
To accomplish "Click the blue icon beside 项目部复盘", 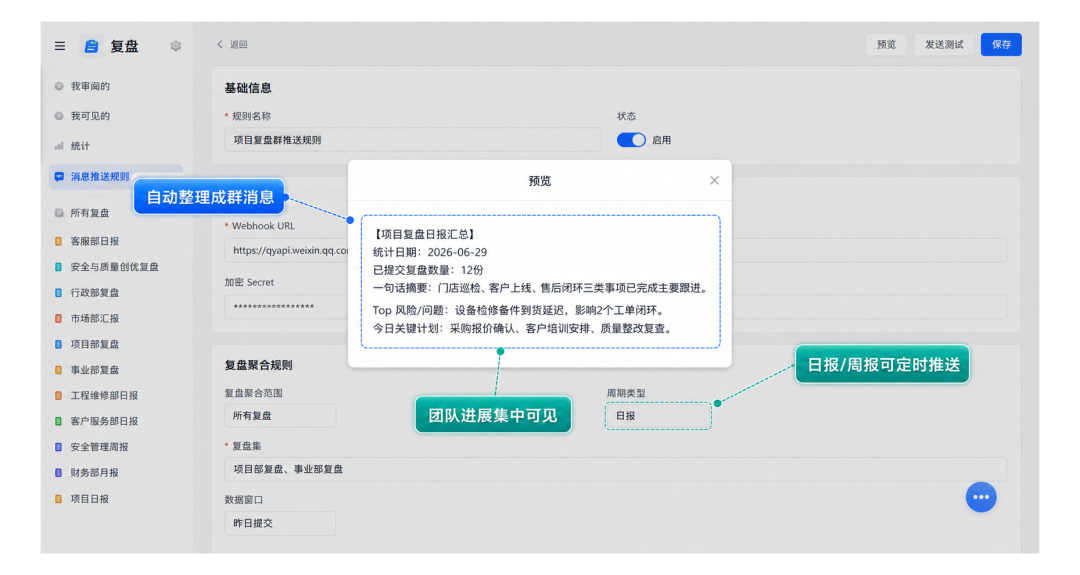I will tap(59, 344).
